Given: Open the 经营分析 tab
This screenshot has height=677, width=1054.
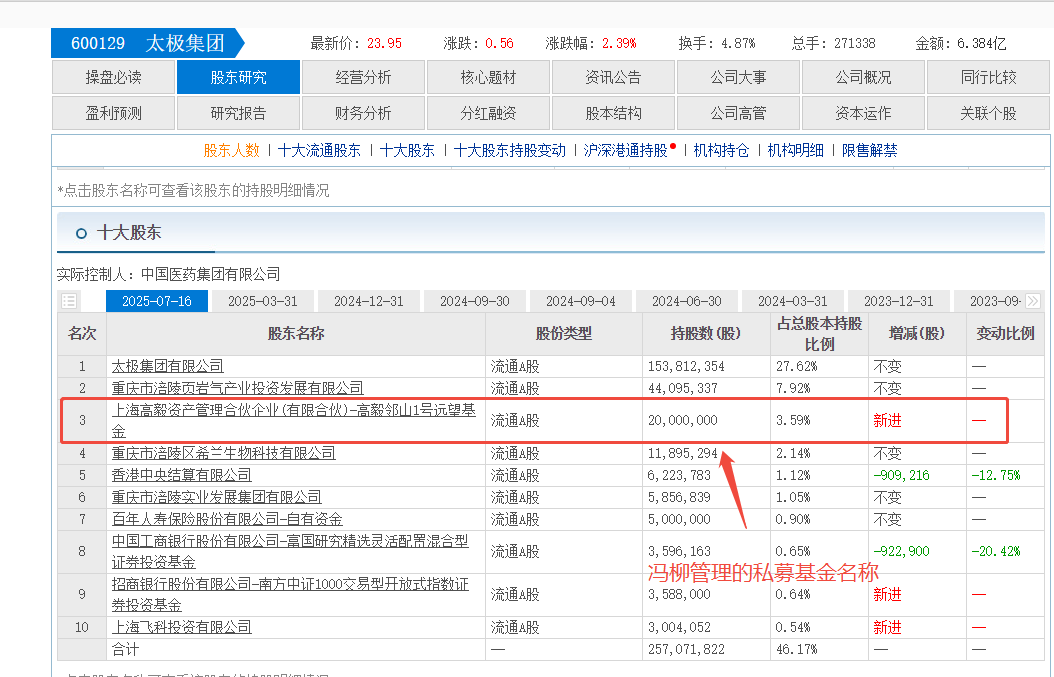Looking at the screenshot, I should (364, 77).
